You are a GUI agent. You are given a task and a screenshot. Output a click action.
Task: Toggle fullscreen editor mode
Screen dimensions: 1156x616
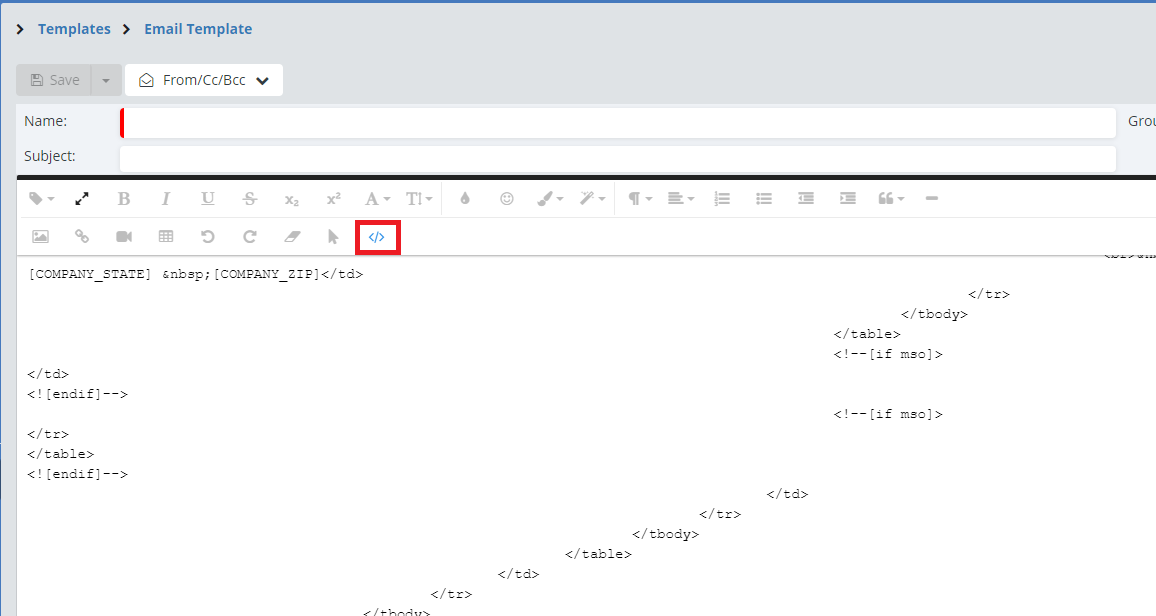pos(82,199)
